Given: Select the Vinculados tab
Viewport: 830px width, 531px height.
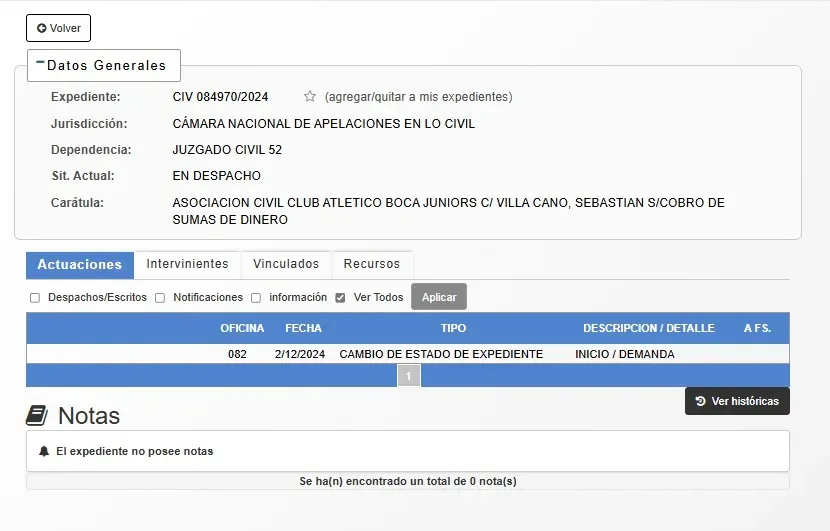Looking at the screenshot, I should tap(286, 264).
